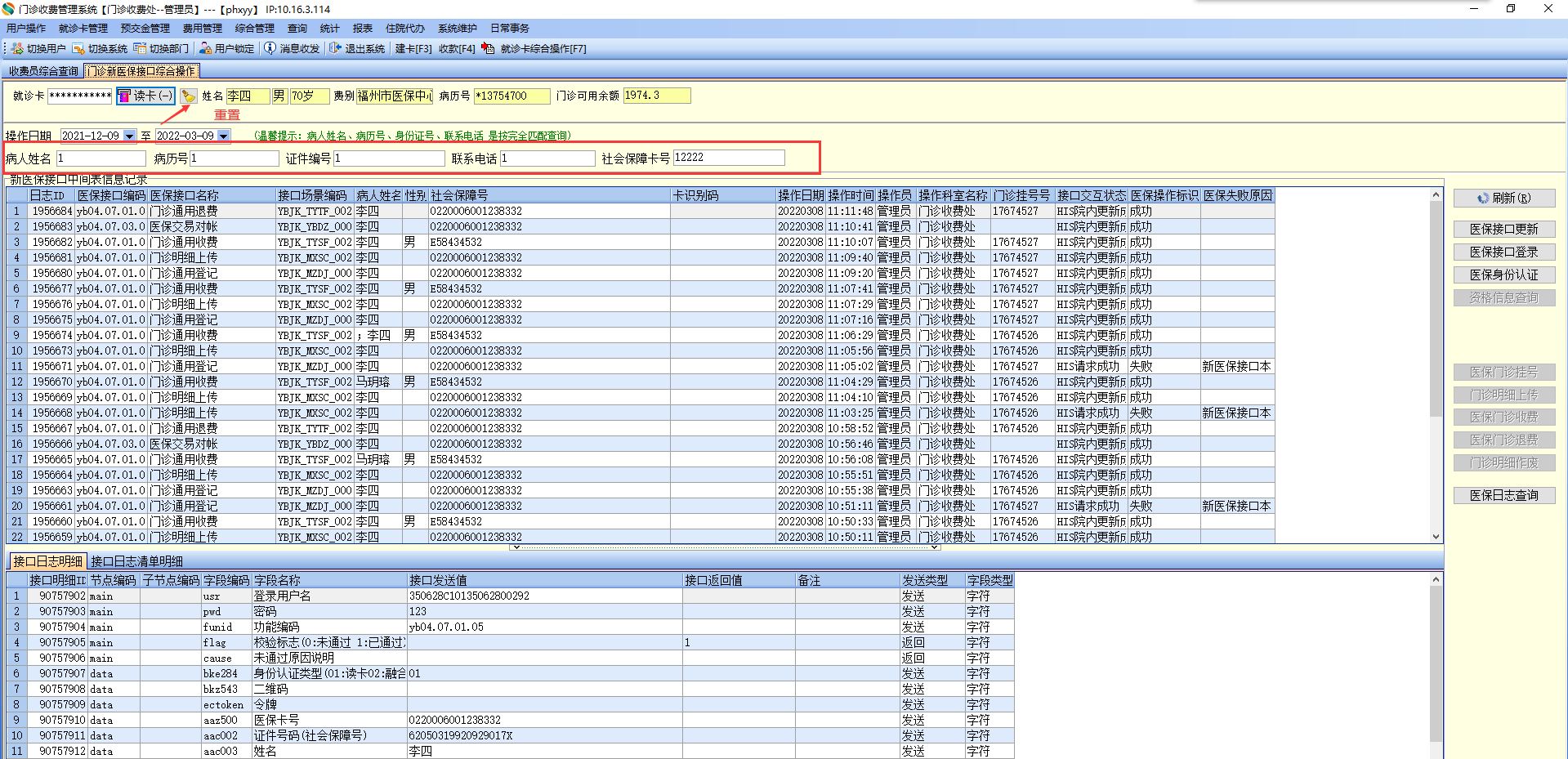Click the 切换用户 switch user icon

(x=17, y=49)
